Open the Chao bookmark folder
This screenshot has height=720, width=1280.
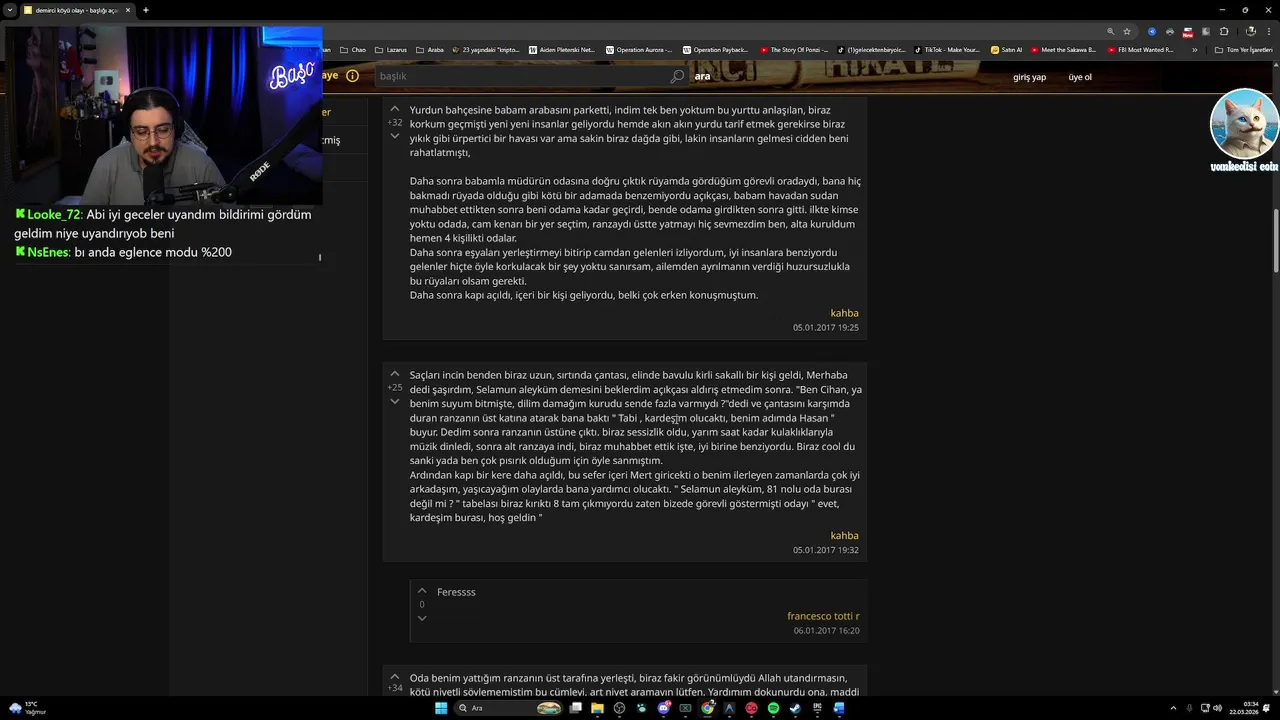pos(353,49)
